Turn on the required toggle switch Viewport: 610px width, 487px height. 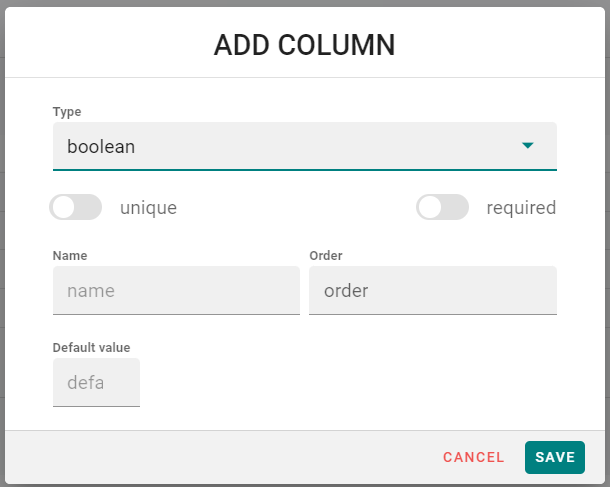coord(442,207)
